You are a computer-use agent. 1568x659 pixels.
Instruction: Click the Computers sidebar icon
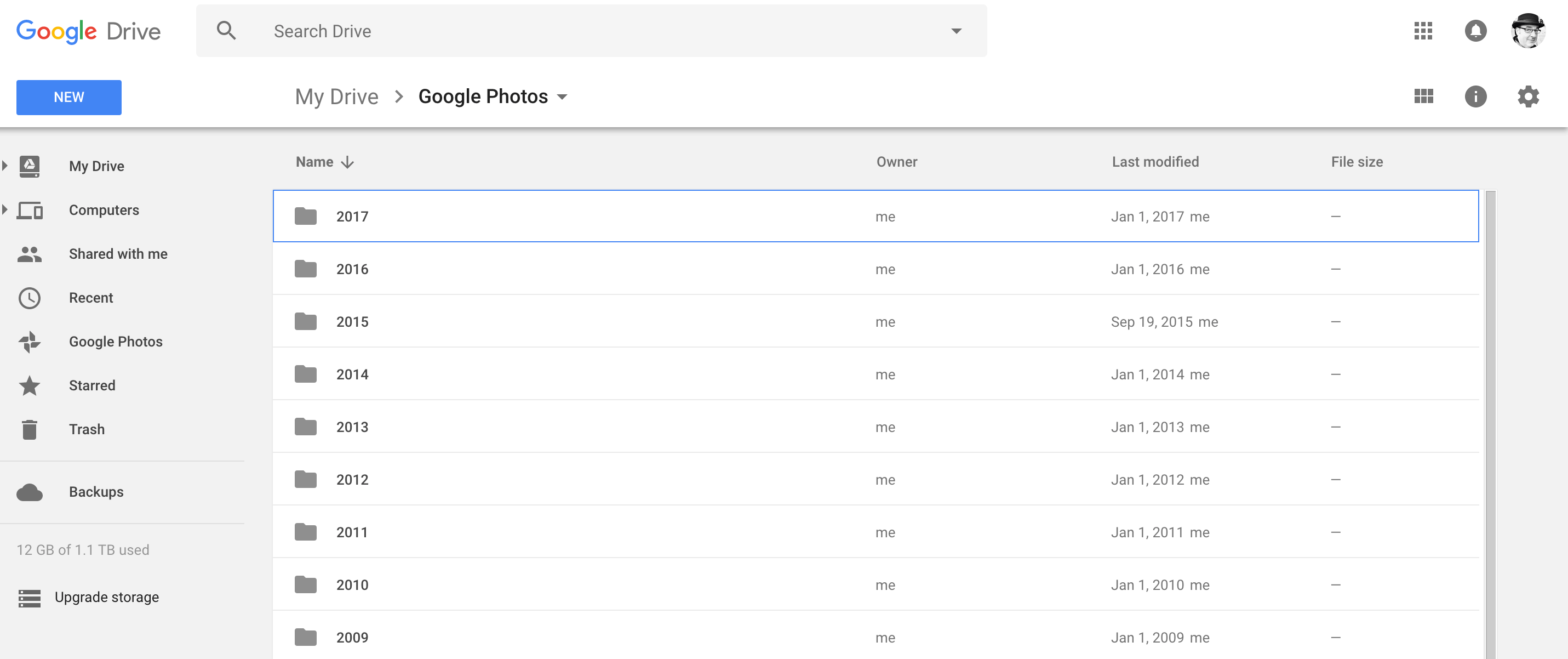29,210
